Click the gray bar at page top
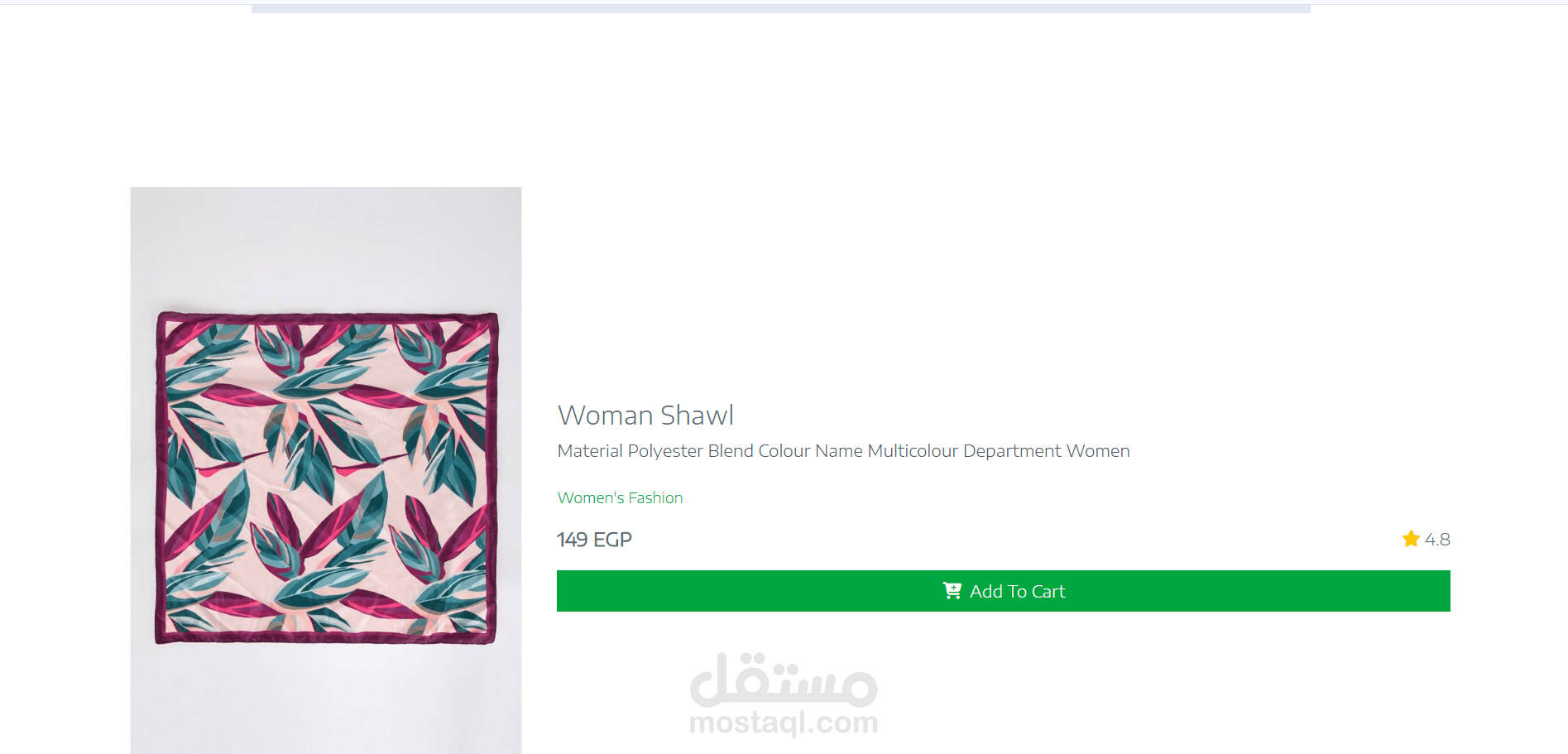 (x=780, y=8)
